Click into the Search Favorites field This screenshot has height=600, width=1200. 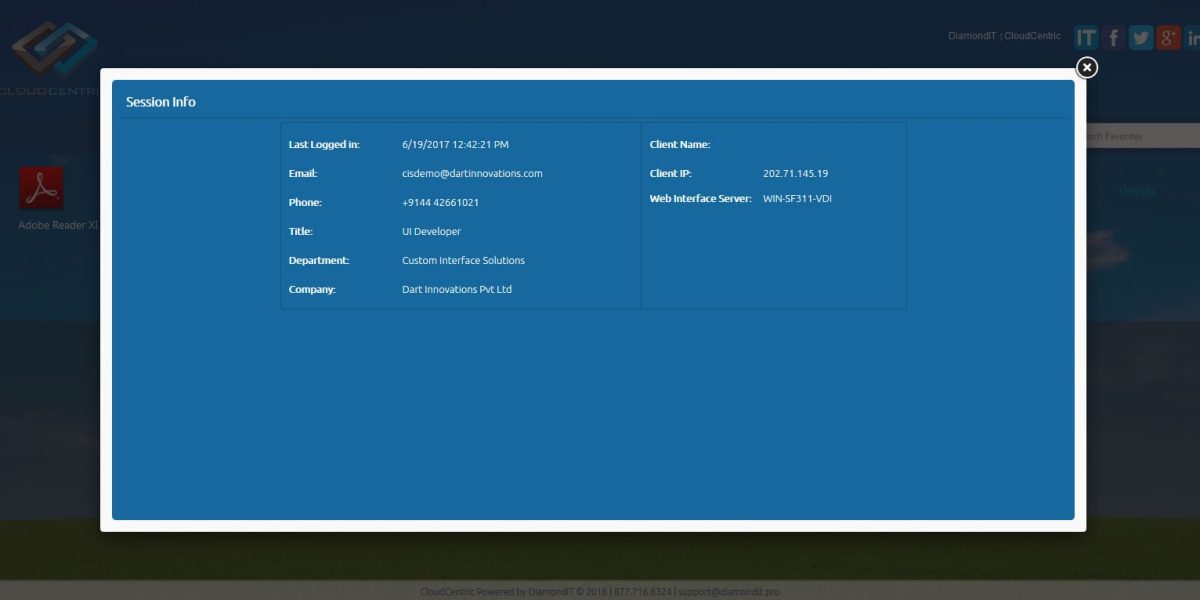[x=1140, y=135]
